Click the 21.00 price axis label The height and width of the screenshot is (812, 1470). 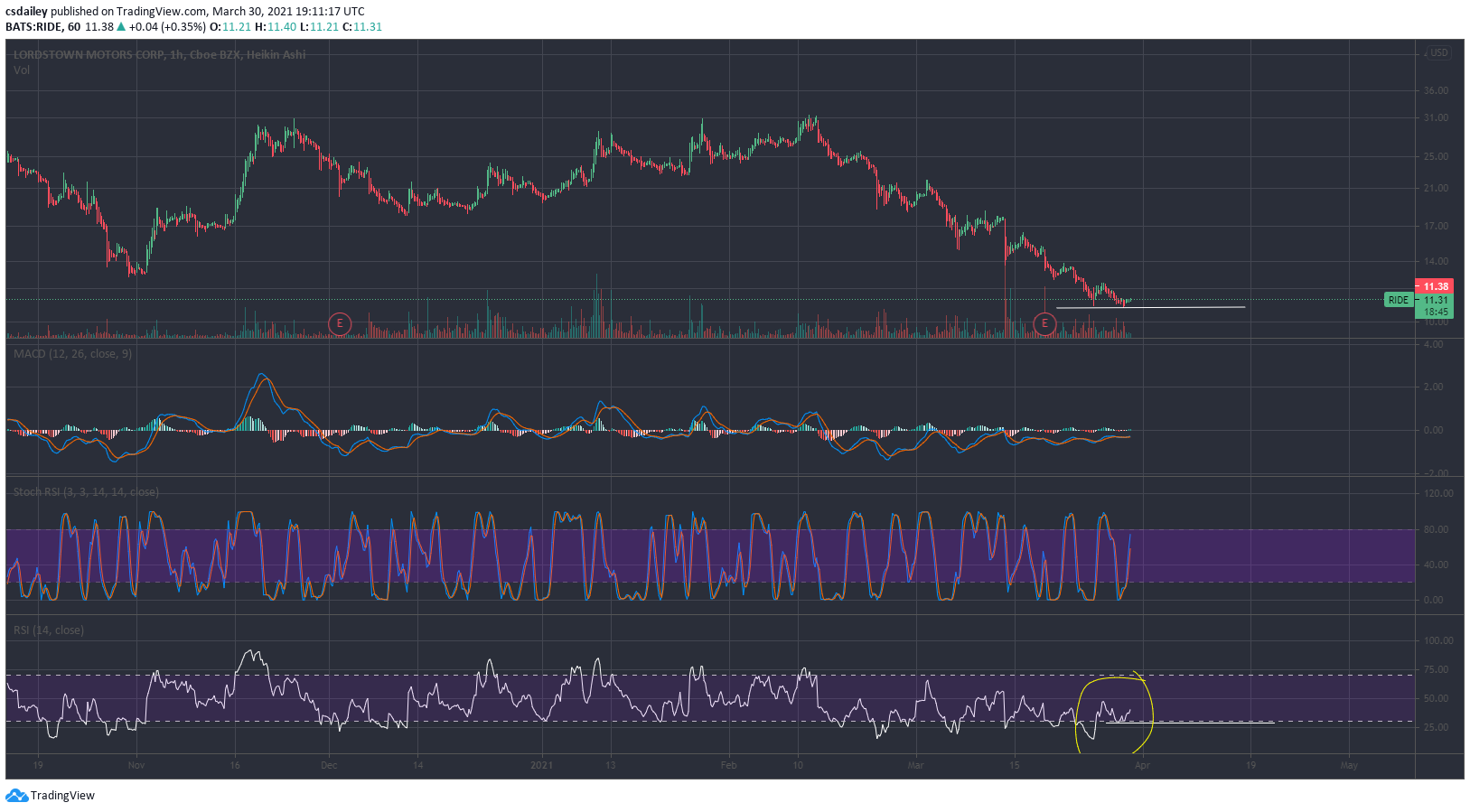click(1436, 189)
